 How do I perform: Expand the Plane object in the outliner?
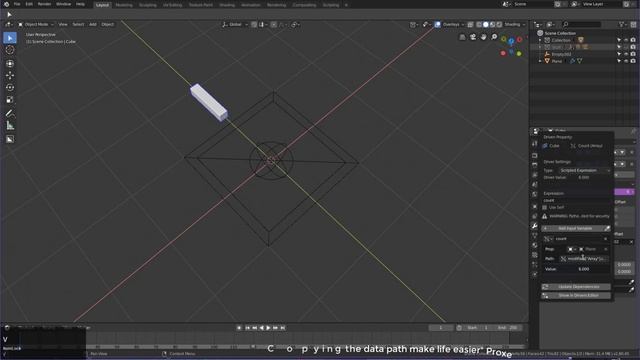click(x=540, y=61)
